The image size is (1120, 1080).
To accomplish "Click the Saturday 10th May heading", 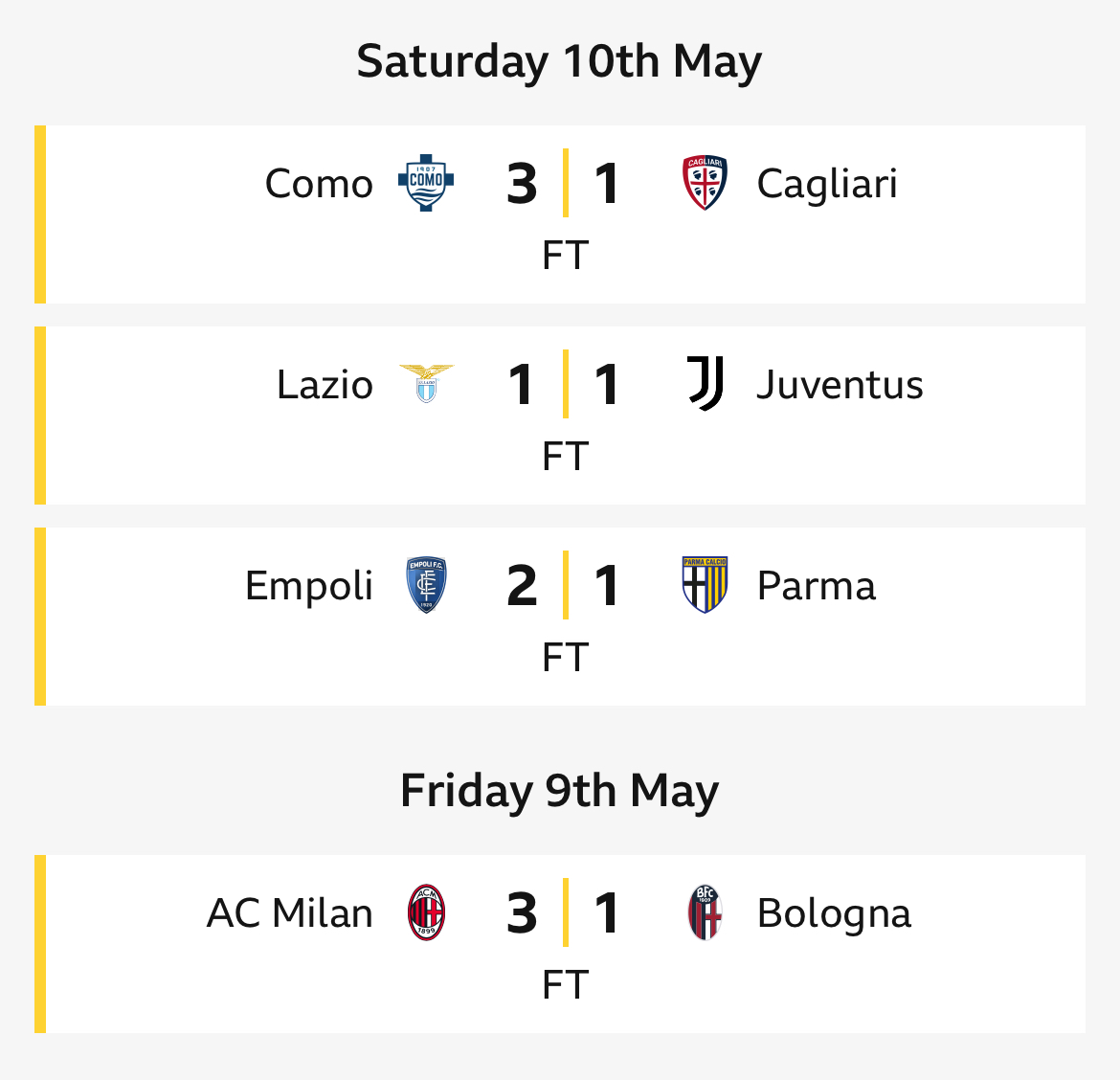I will (x=559, y=61).
